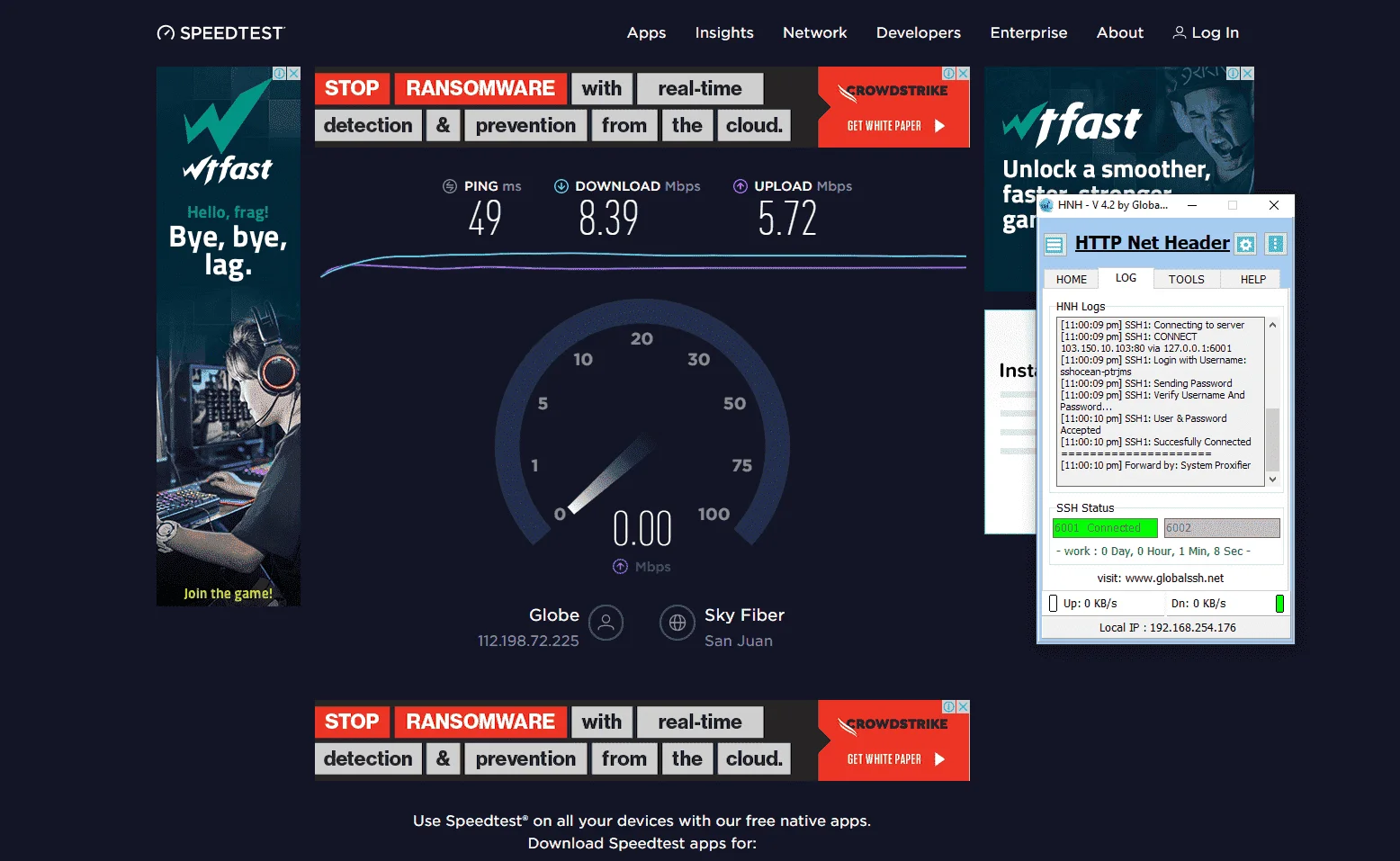This screenshot has height=861, width=1400.
Task: Click the Globe ISP user icon
Action: point(606,622)
